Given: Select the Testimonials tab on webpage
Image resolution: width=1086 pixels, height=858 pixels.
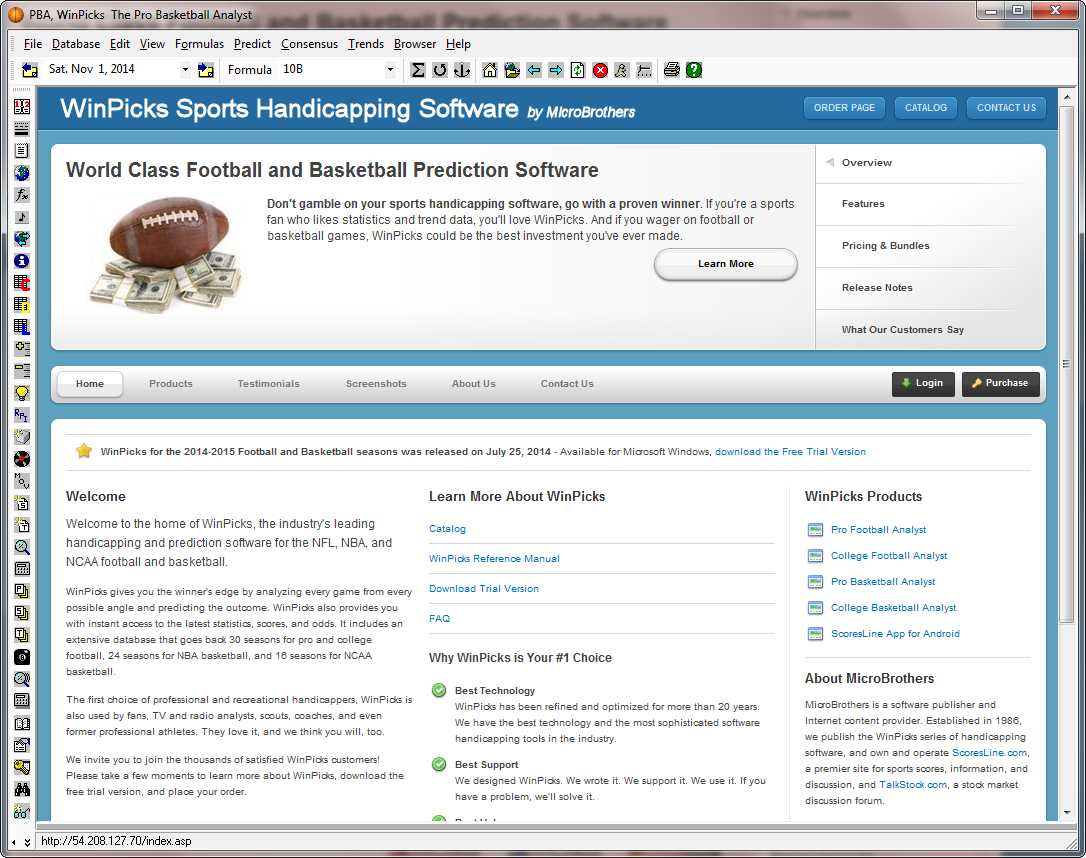Looking at the screenshot, I should pos(269,384).
